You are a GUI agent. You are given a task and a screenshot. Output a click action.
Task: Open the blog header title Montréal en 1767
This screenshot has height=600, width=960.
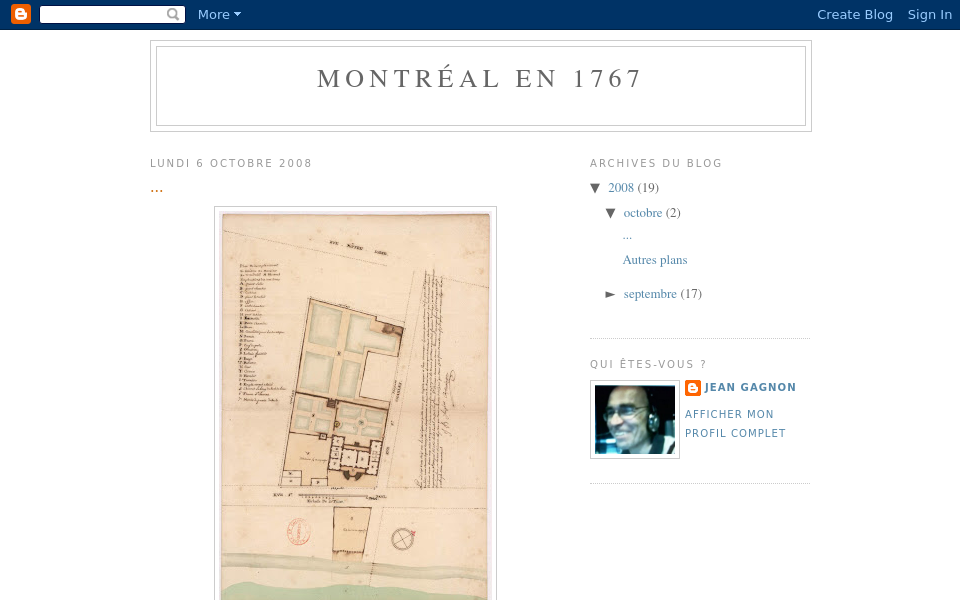[x=480, y=79]
